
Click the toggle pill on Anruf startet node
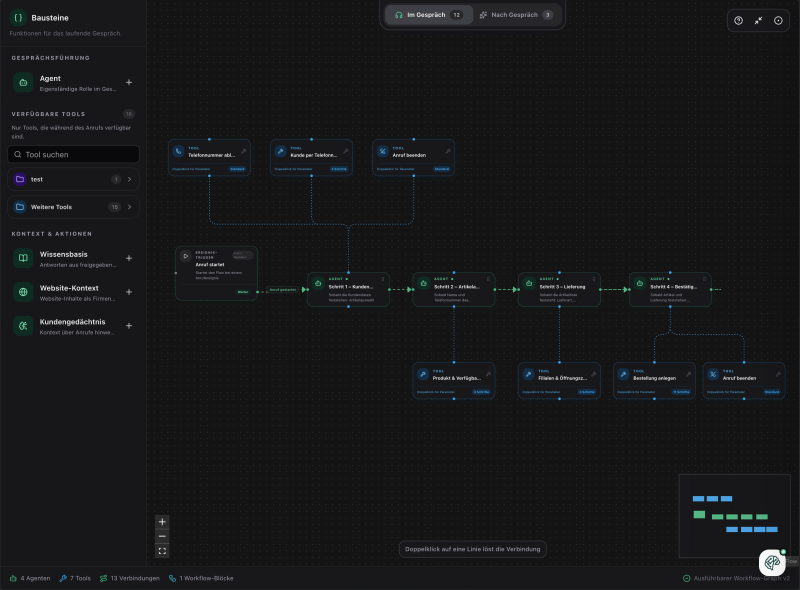[242, 255]
